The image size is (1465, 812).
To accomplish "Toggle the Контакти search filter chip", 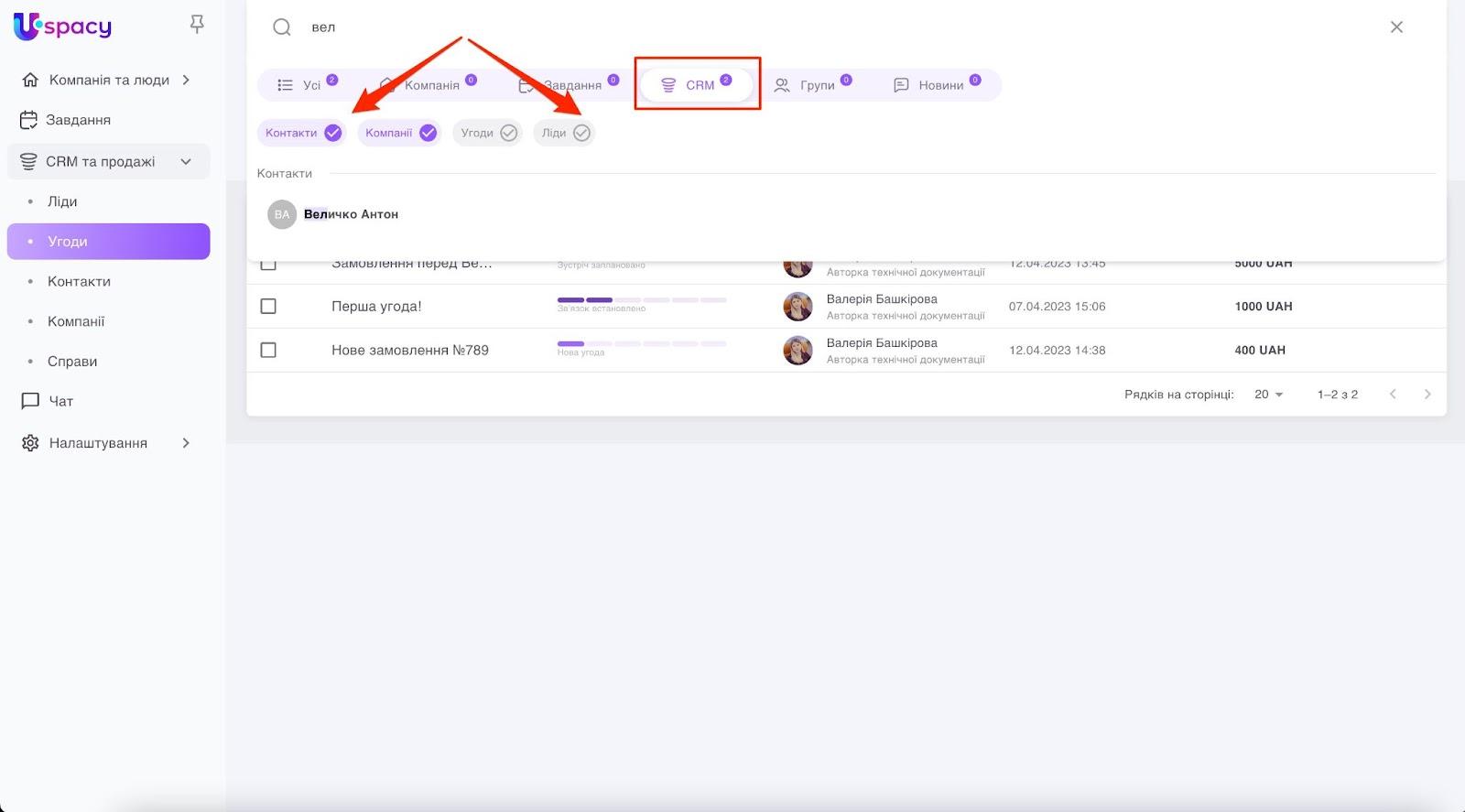I will pos(301,133).
